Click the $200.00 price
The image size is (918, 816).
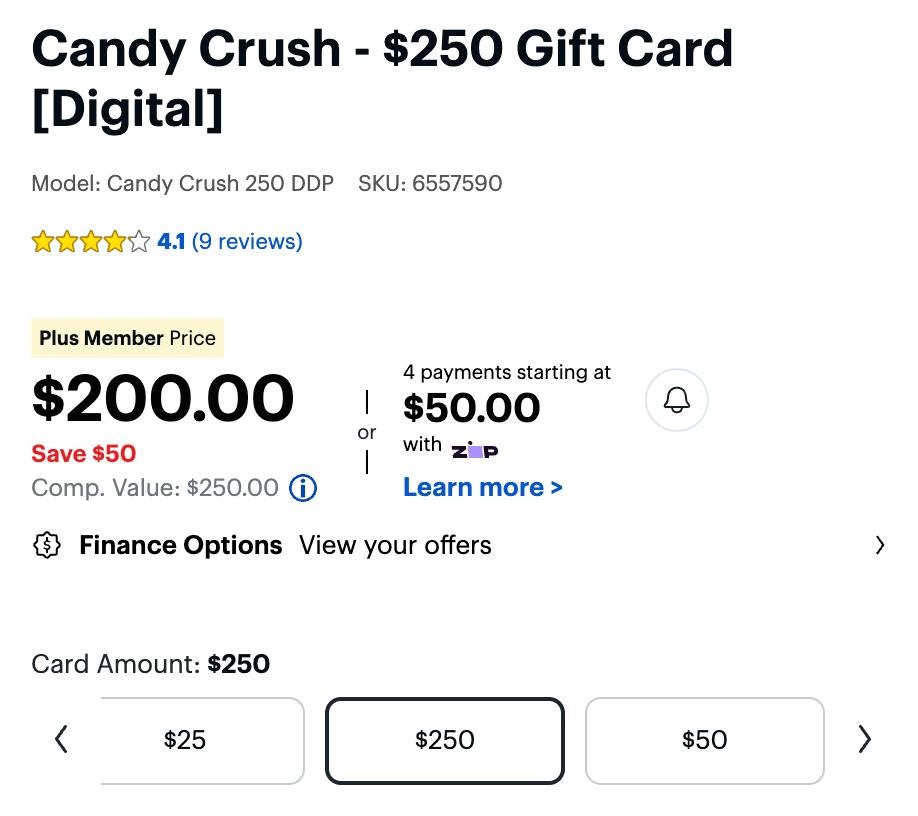point(163,398)
